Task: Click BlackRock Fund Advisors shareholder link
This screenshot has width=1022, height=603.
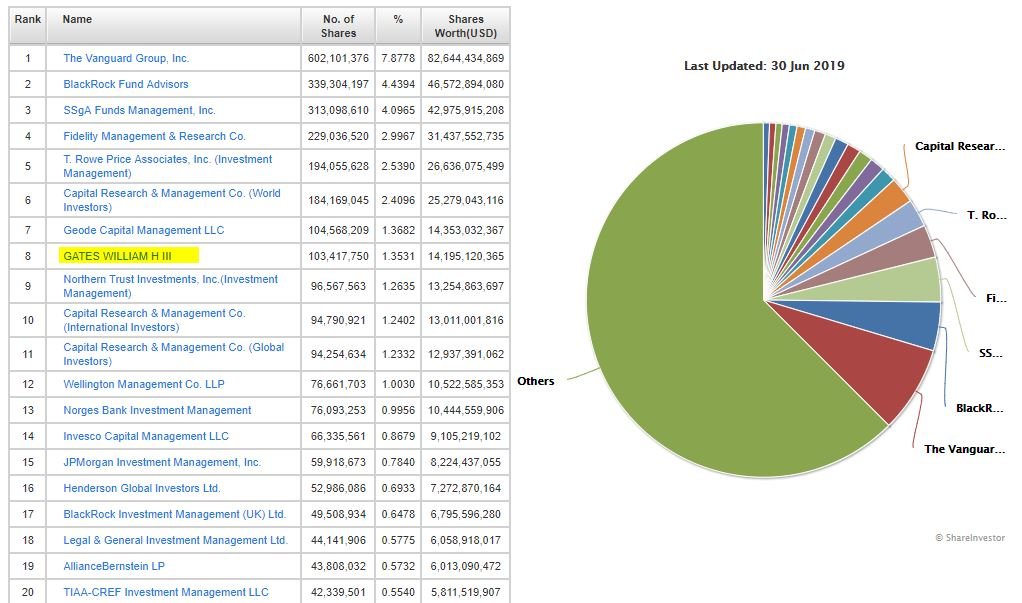Action: 125,84
